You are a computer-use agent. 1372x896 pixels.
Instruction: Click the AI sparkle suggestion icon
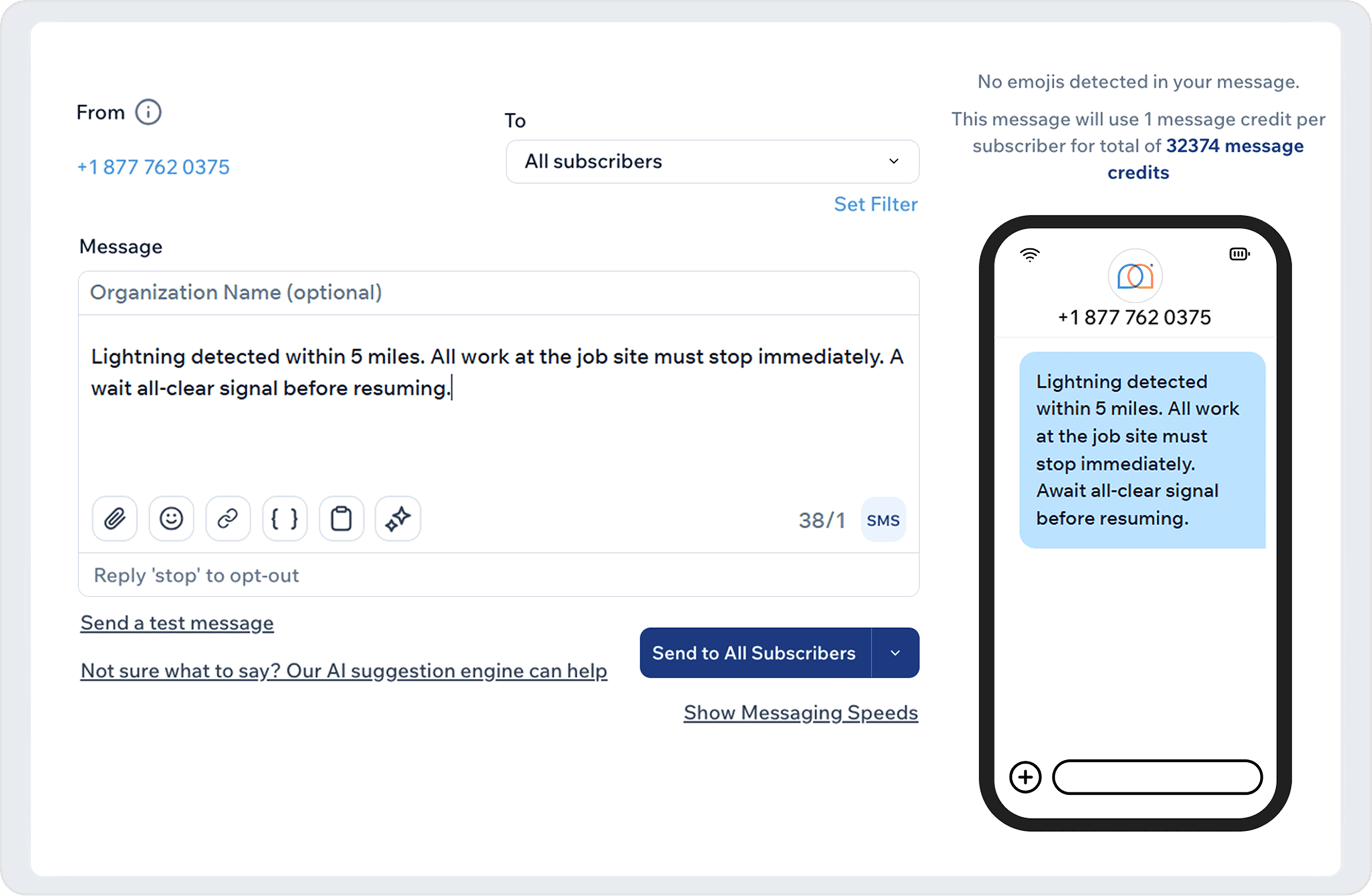pos(398,519)
